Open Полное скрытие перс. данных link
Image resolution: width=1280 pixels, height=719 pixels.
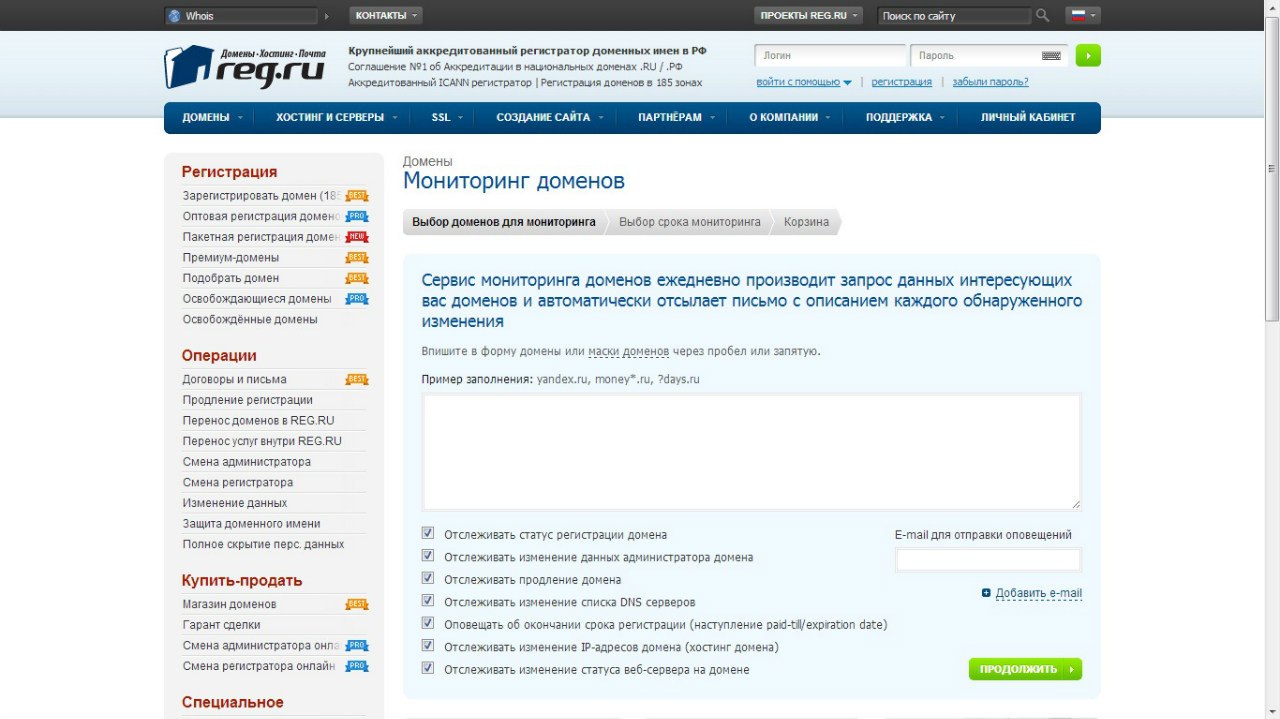point(263,544)
